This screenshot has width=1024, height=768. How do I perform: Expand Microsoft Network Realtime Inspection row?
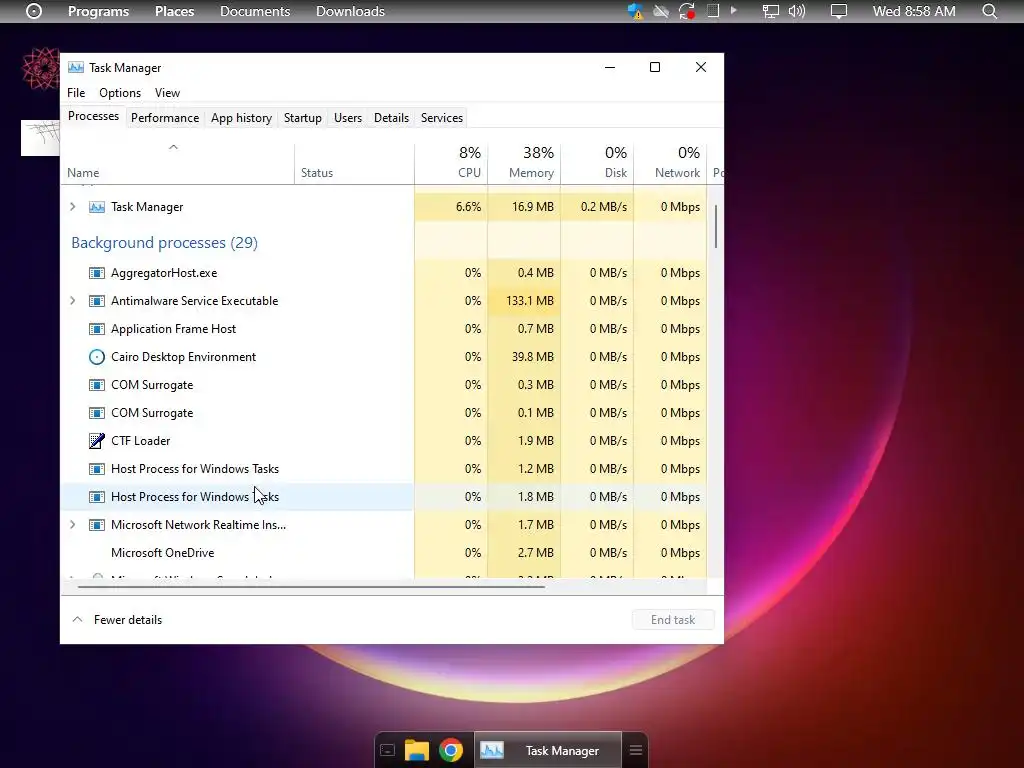[x=72, y=524]
